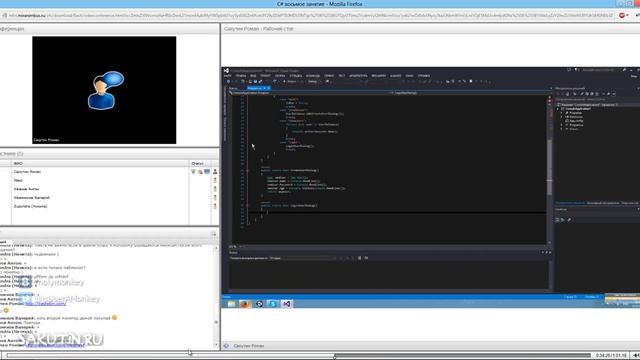640x360 pixels.
Task: Click the chat panel options icon
Action: 213,234
